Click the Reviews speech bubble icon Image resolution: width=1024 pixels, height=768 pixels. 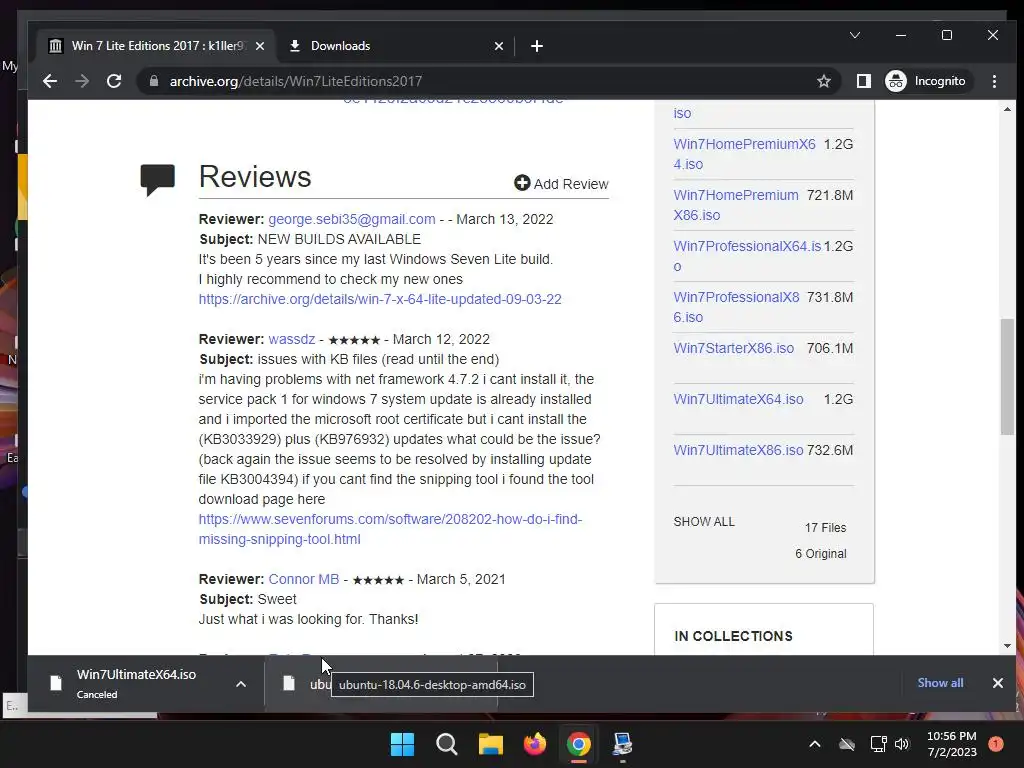click(x=157, y=180)
